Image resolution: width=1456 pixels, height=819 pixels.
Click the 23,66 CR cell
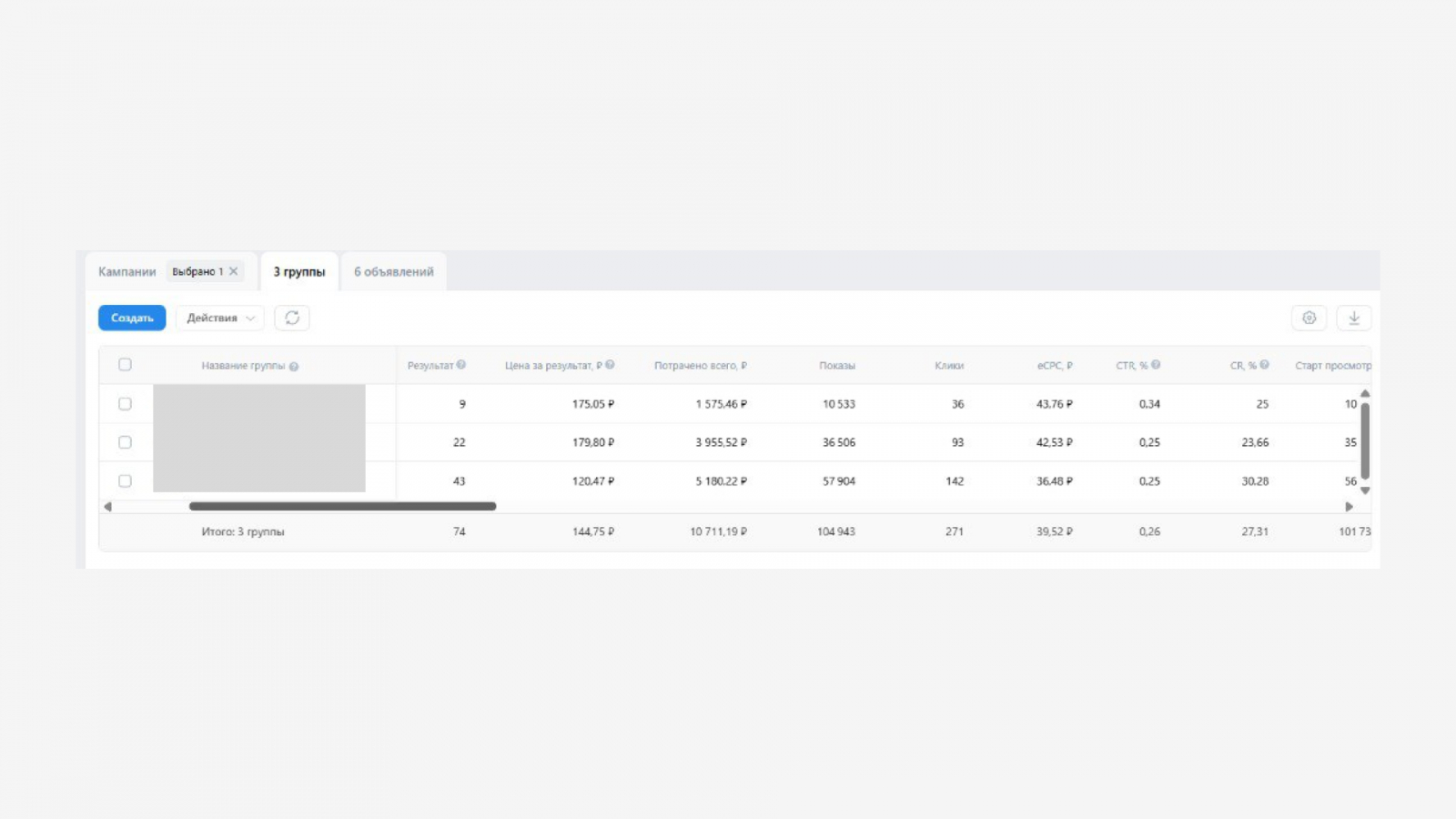[1255, 442]
